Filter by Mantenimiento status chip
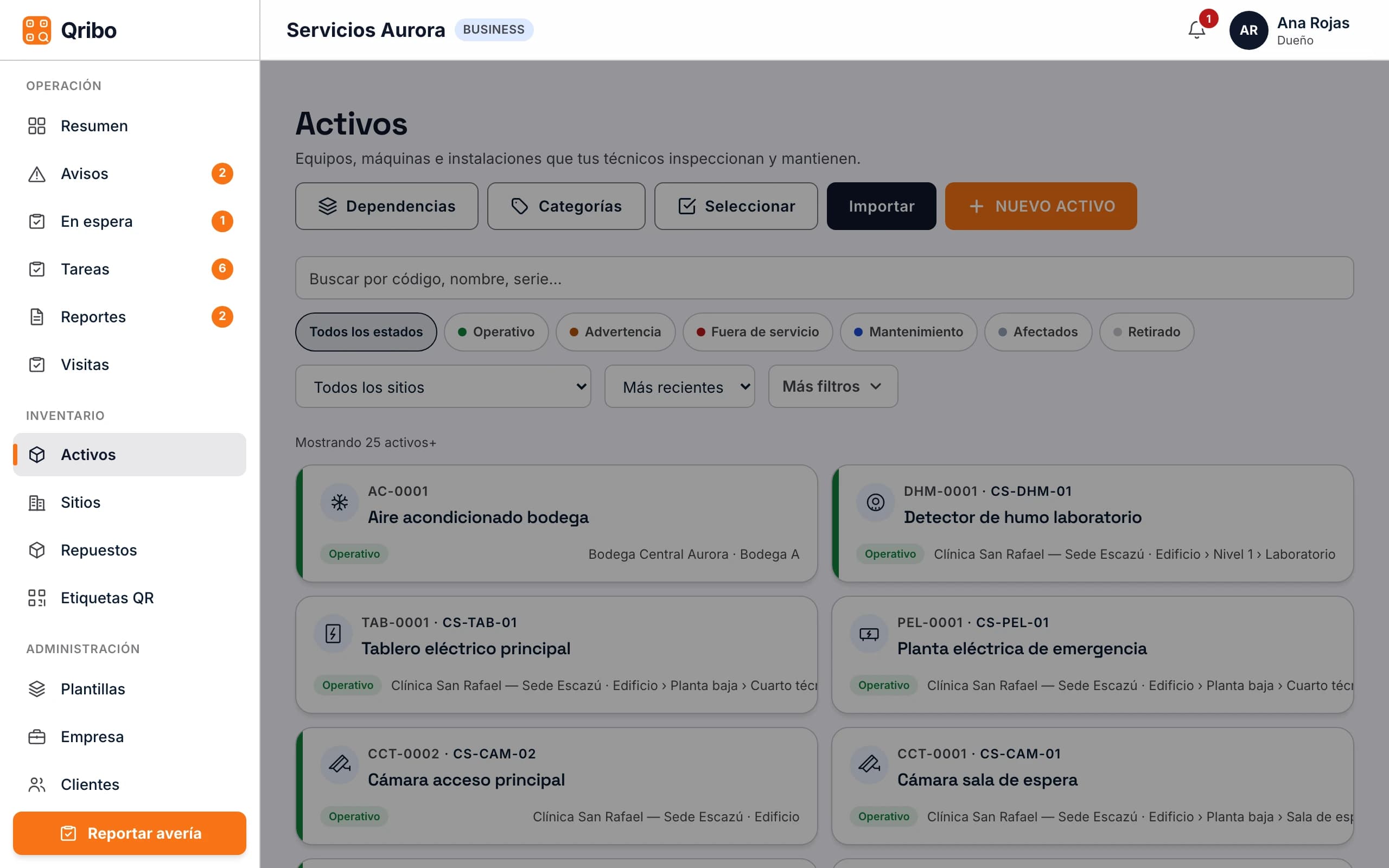1389x868 pixels. coord(909,332)
